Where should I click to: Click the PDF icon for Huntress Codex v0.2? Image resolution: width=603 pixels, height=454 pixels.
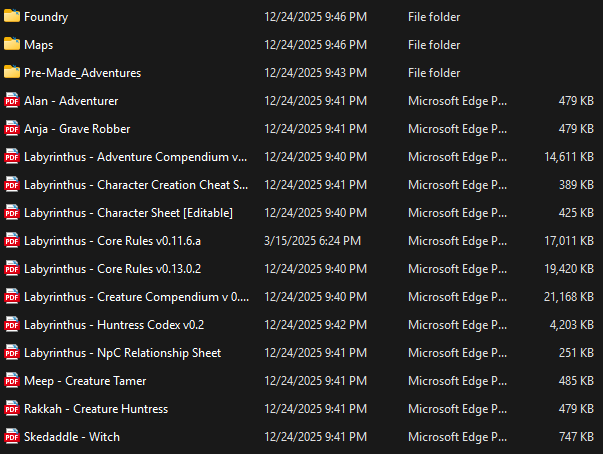tap(12, 325)
